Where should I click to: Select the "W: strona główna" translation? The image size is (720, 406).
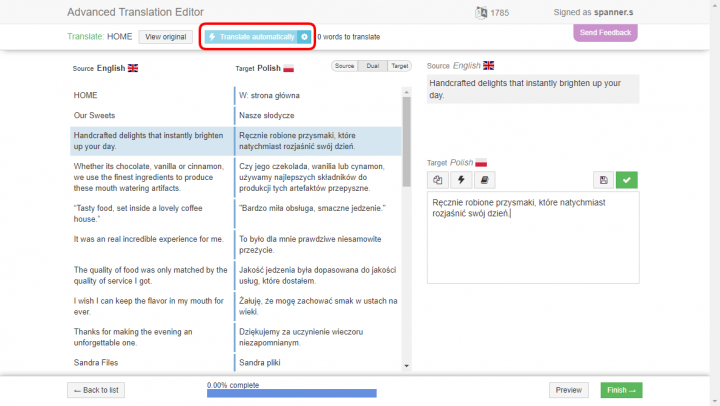tap(318, 96)
